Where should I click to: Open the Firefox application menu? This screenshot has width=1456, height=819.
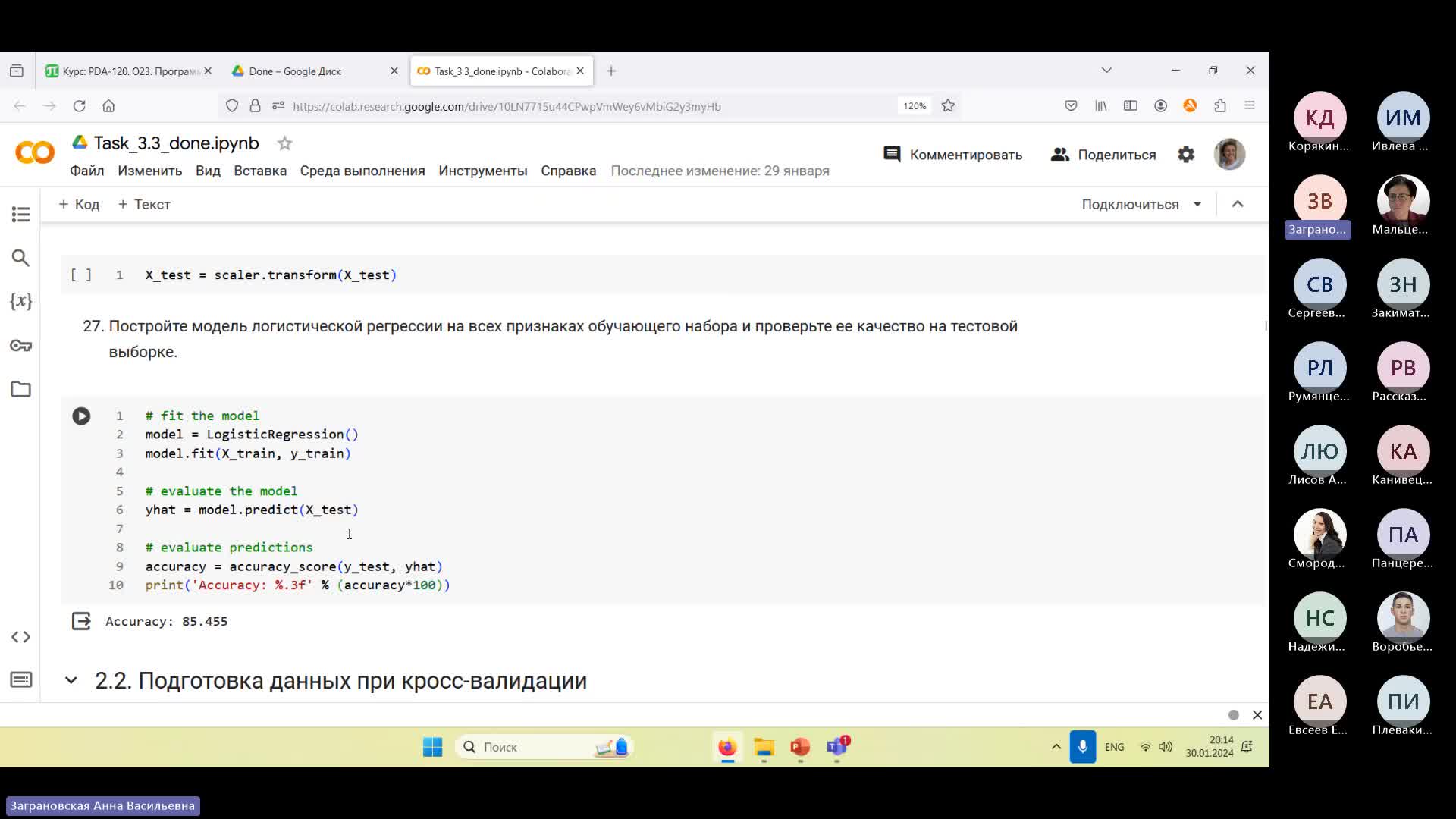[1250, 106]
